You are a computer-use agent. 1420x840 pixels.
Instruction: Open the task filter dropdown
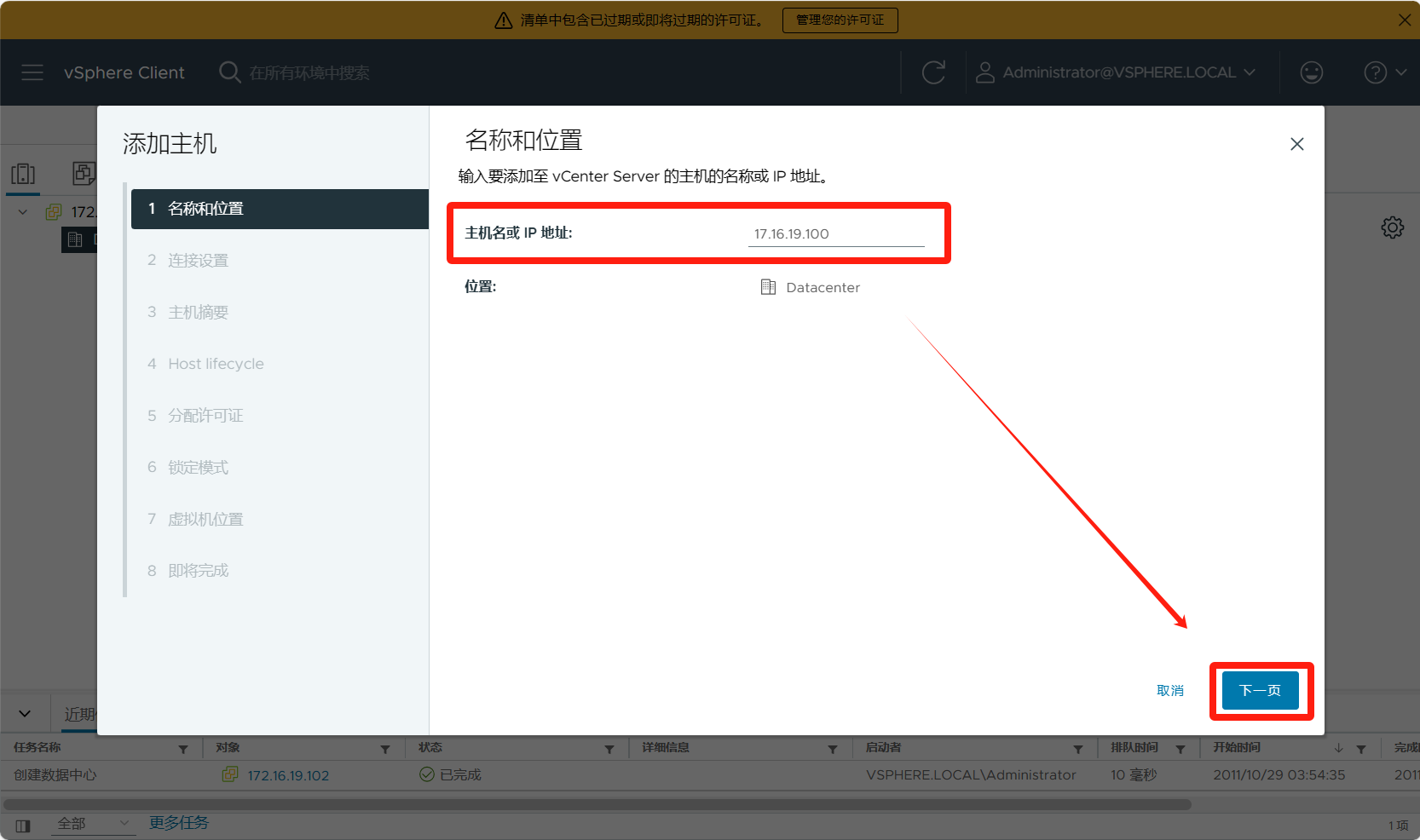point(92,824)
